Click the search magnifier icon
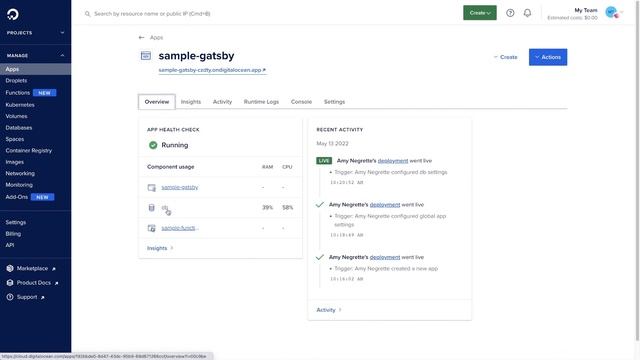640x360 pixels. point(87,14)
